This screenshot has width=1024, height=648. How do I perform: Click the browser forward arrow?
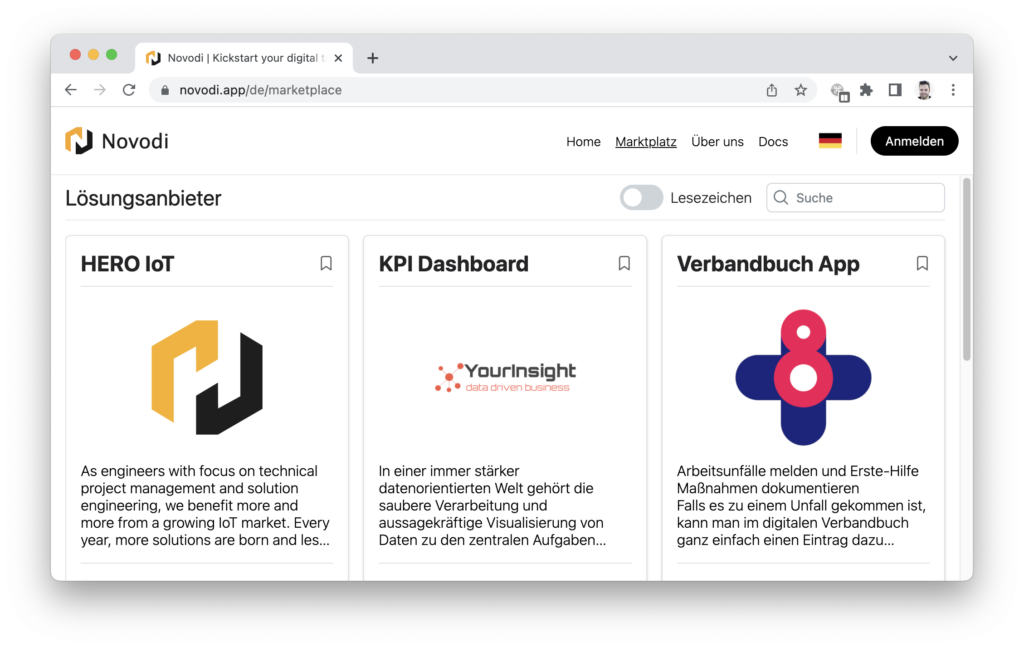[x=99, y=90]
